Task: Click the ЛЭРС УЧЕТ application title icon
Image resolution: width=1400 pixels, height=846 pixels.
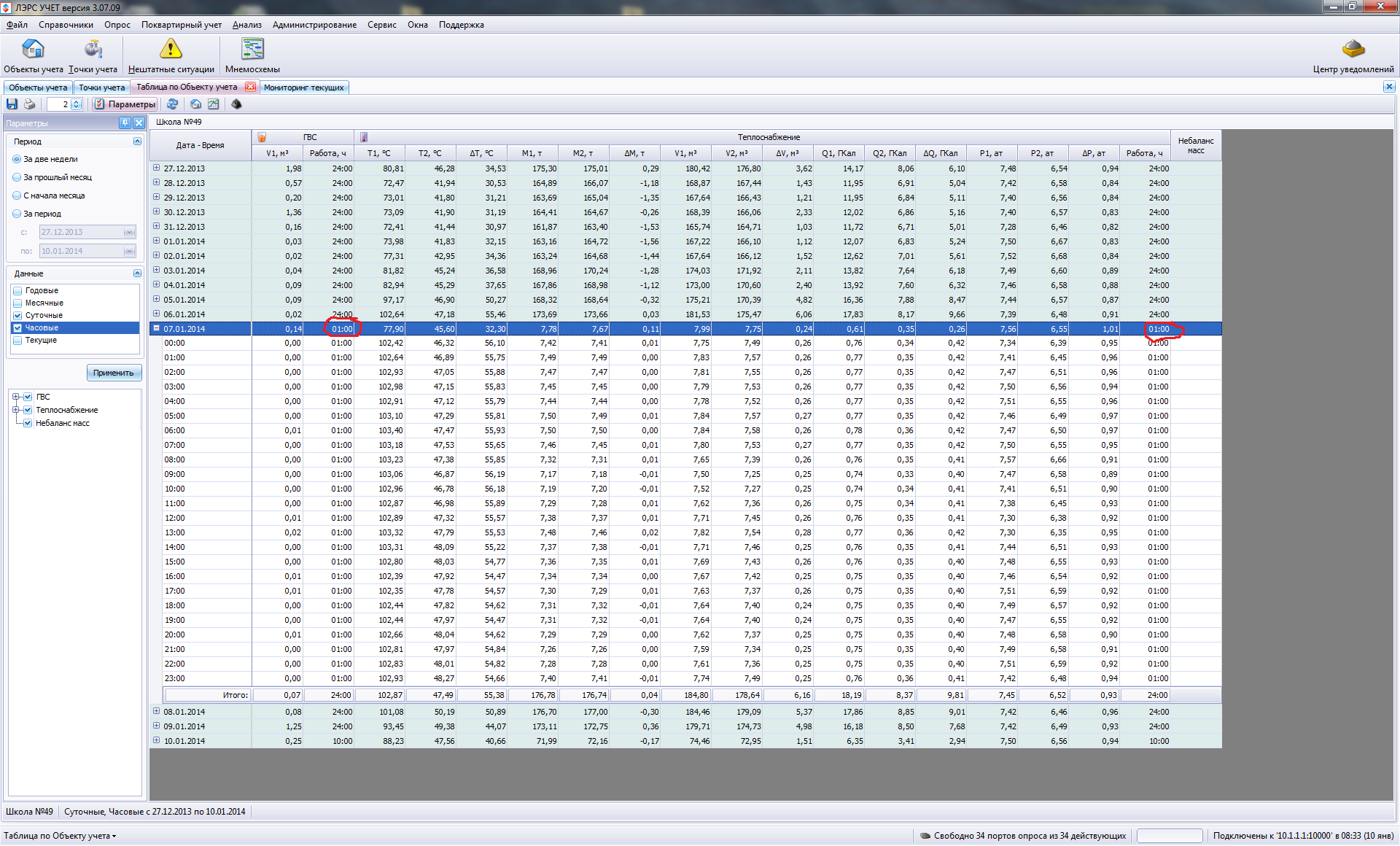Action: pos(7,7)
